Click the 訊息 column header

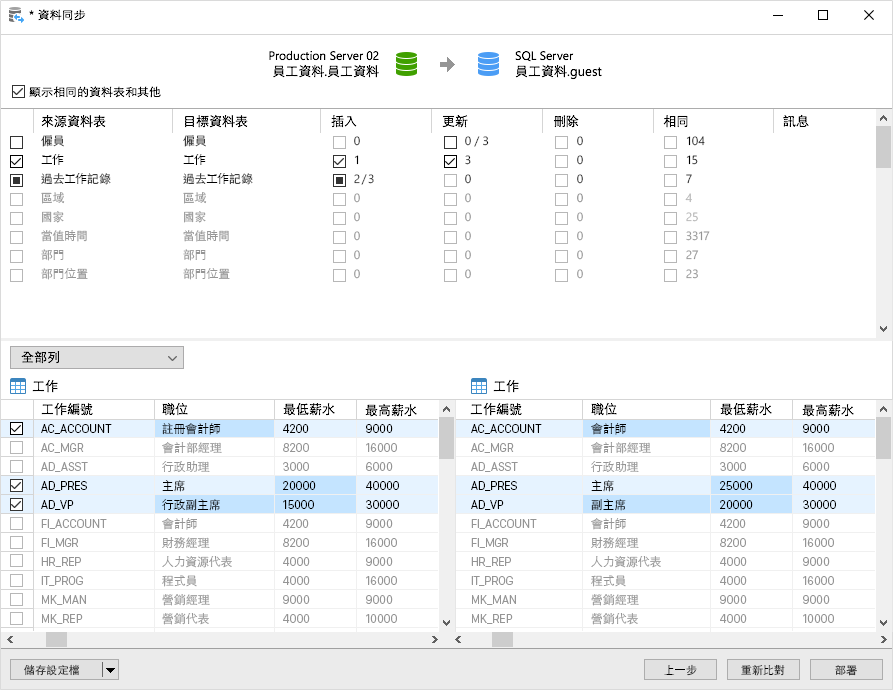click(824, 121)
